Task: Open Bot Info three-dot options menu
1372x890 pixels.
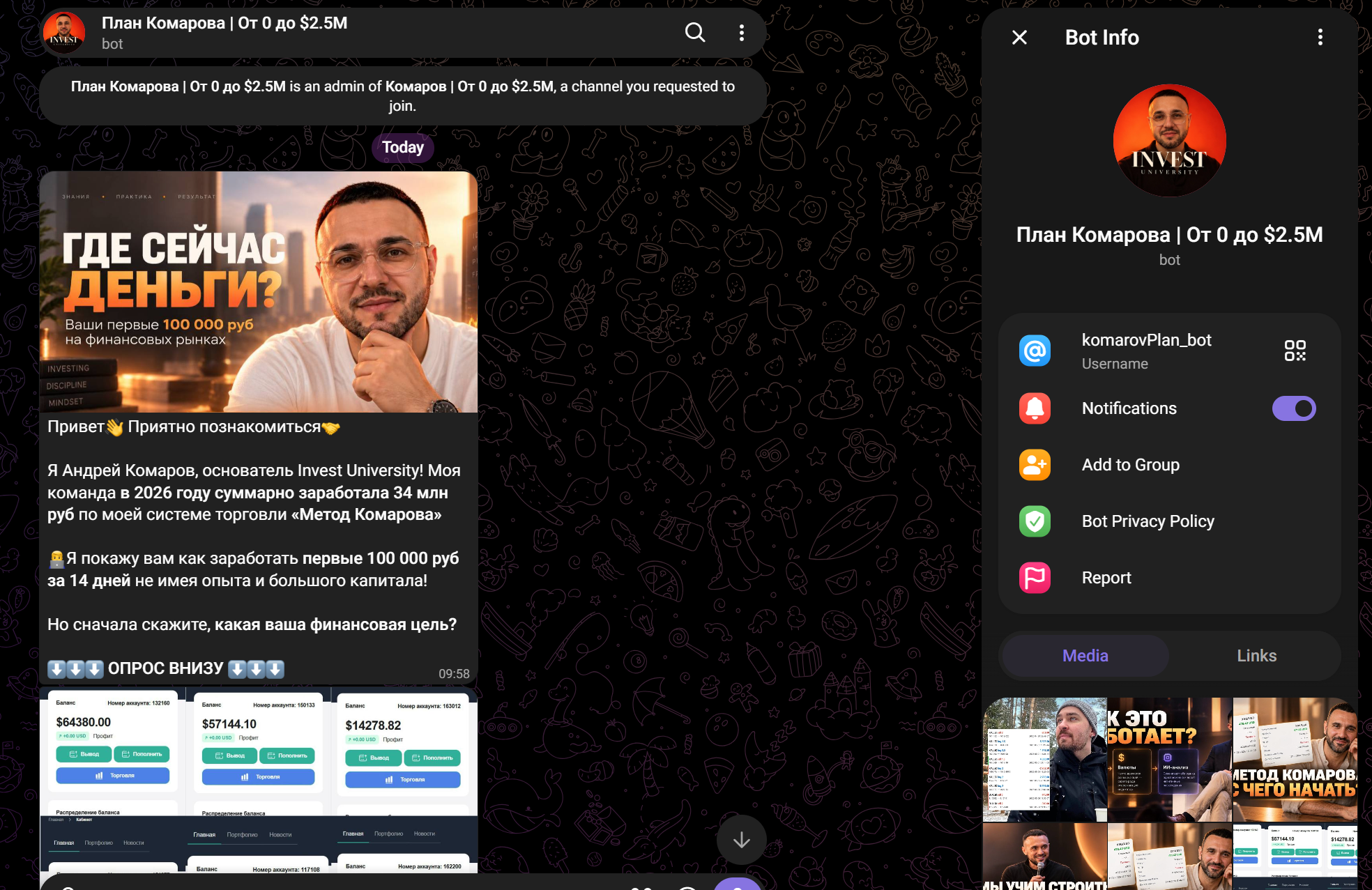Action: tap(1320, 38)
